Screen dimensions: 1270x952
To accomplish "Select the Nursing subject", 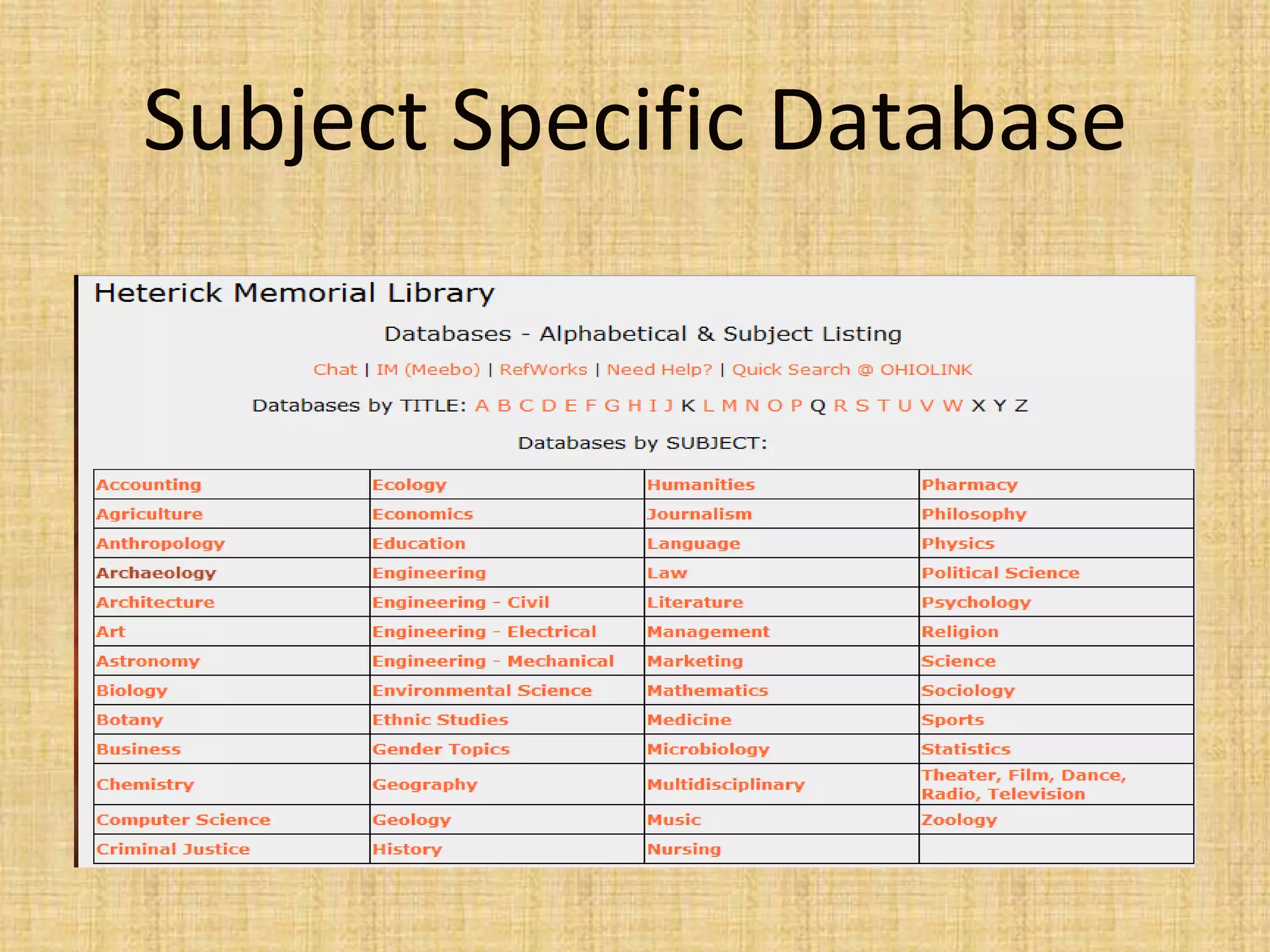I will (684, 850).
